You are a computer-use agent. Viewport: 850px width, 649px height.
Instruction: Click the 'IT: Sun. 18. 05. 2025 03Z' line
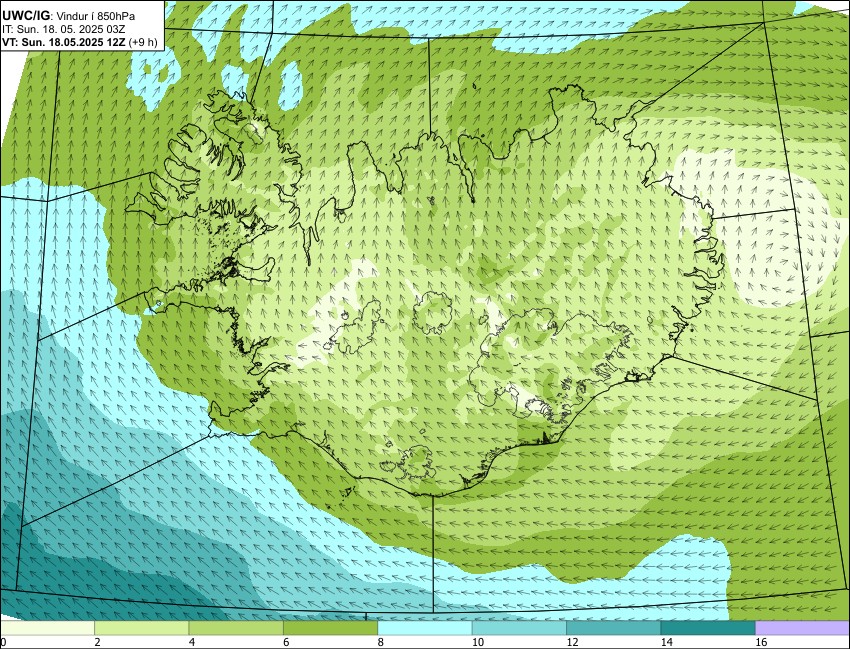coord(64,30)
